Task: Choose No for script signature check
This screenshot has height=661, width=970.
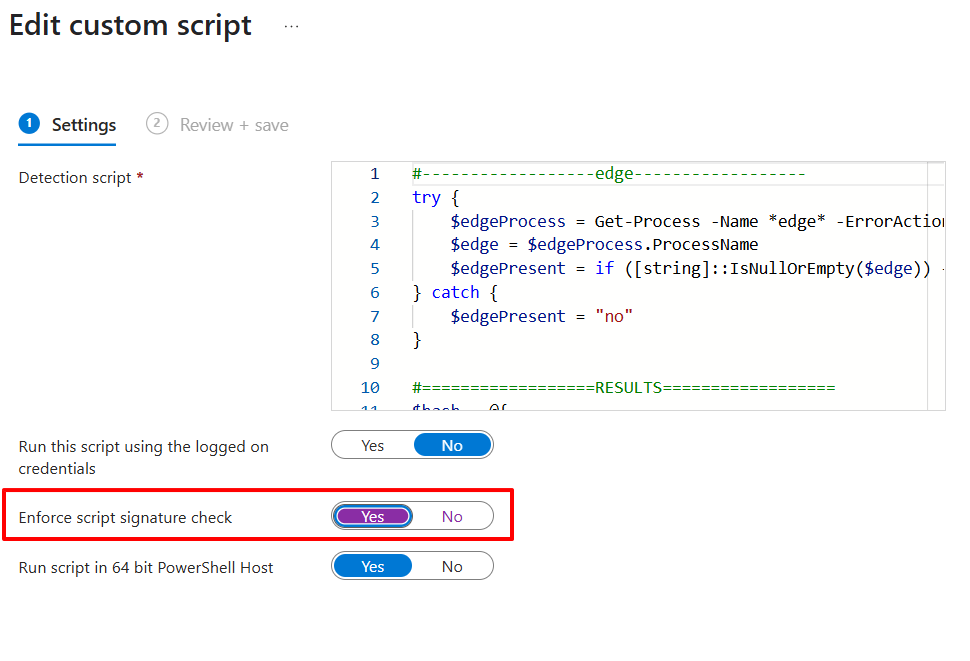Action: point(452,516)
